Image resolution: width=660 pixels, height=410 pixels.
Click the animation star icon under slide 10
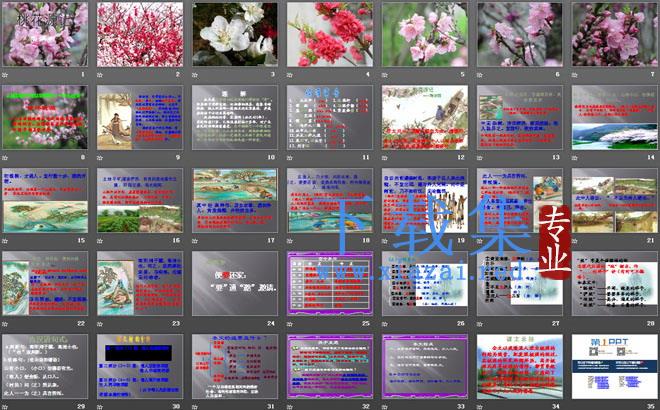[x=195, y=158]
